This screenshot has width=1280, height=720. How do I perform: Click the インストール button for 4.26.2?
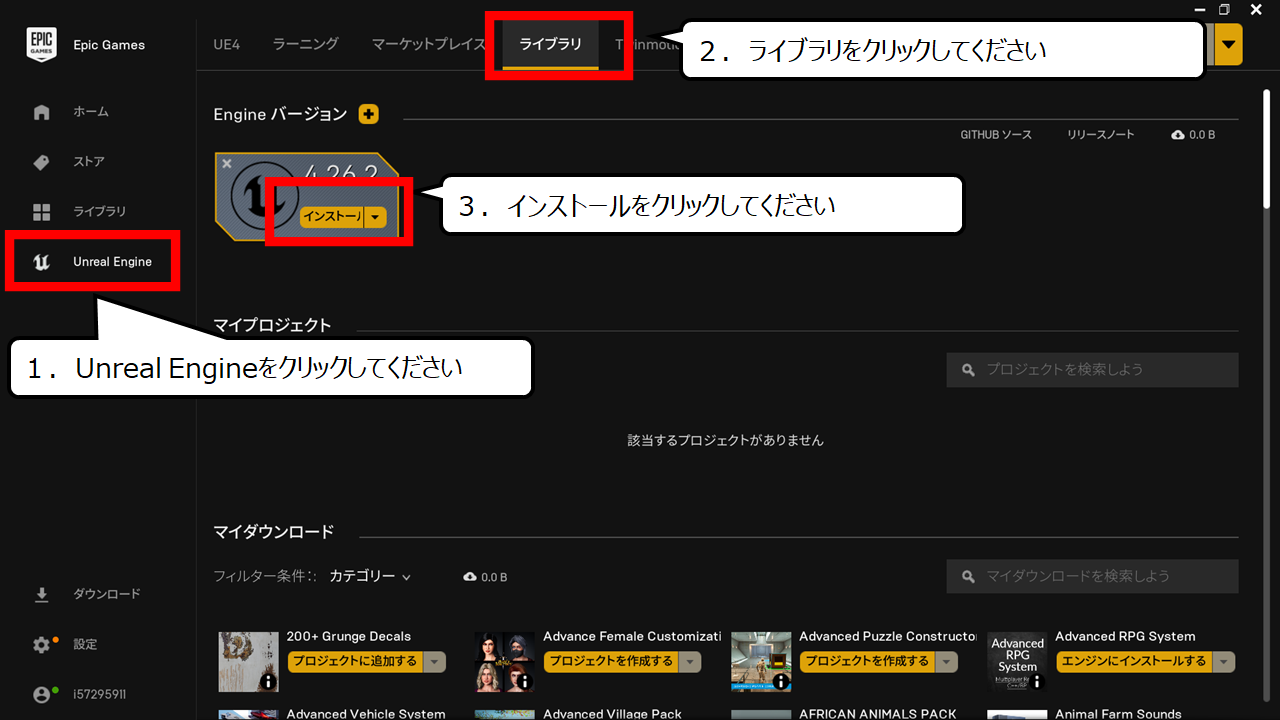(332, 217)
